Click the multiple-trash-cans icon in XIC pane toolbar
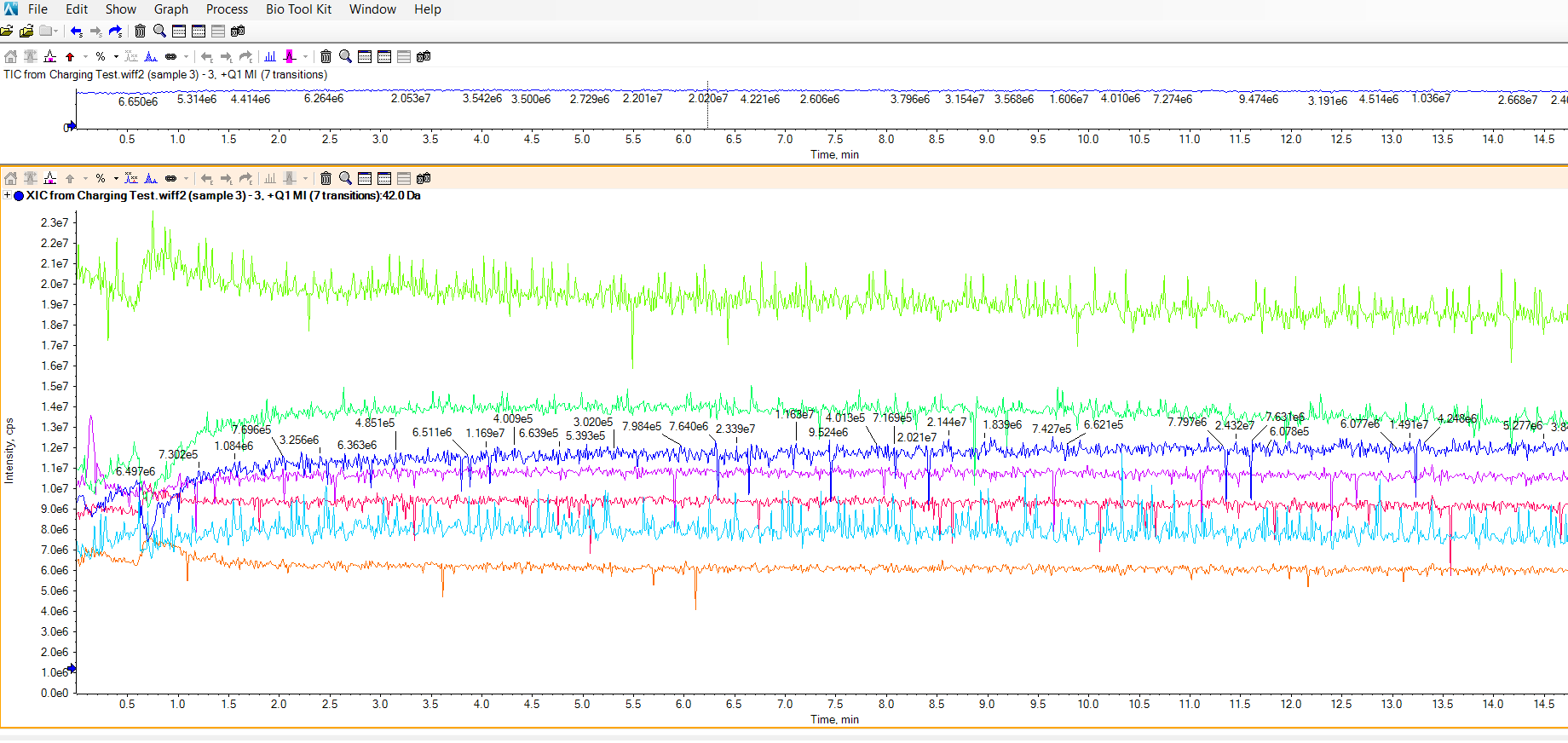The width and height of the screenshot is (1568, 743). click(424, 179)
